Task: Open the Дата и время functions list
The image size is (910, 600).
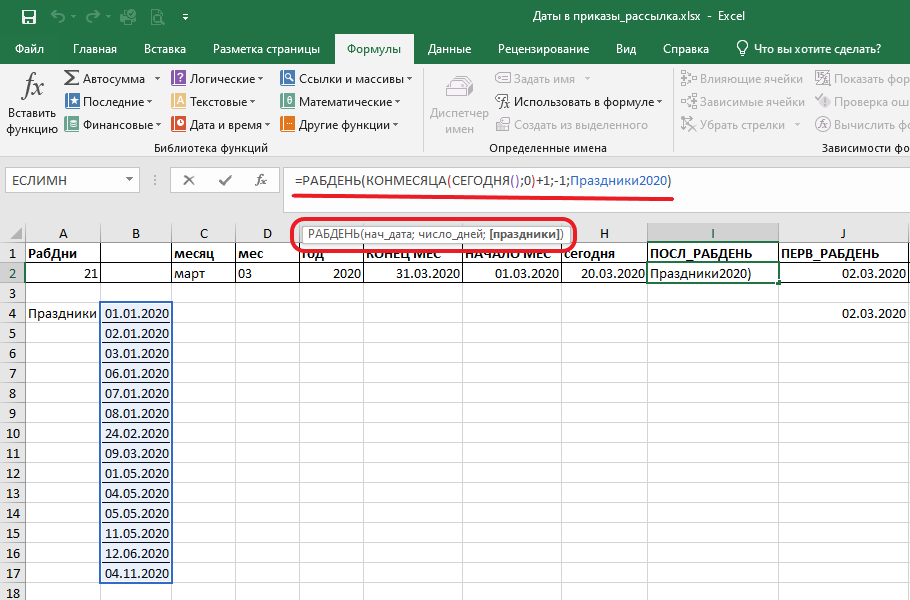Action: 221,124
